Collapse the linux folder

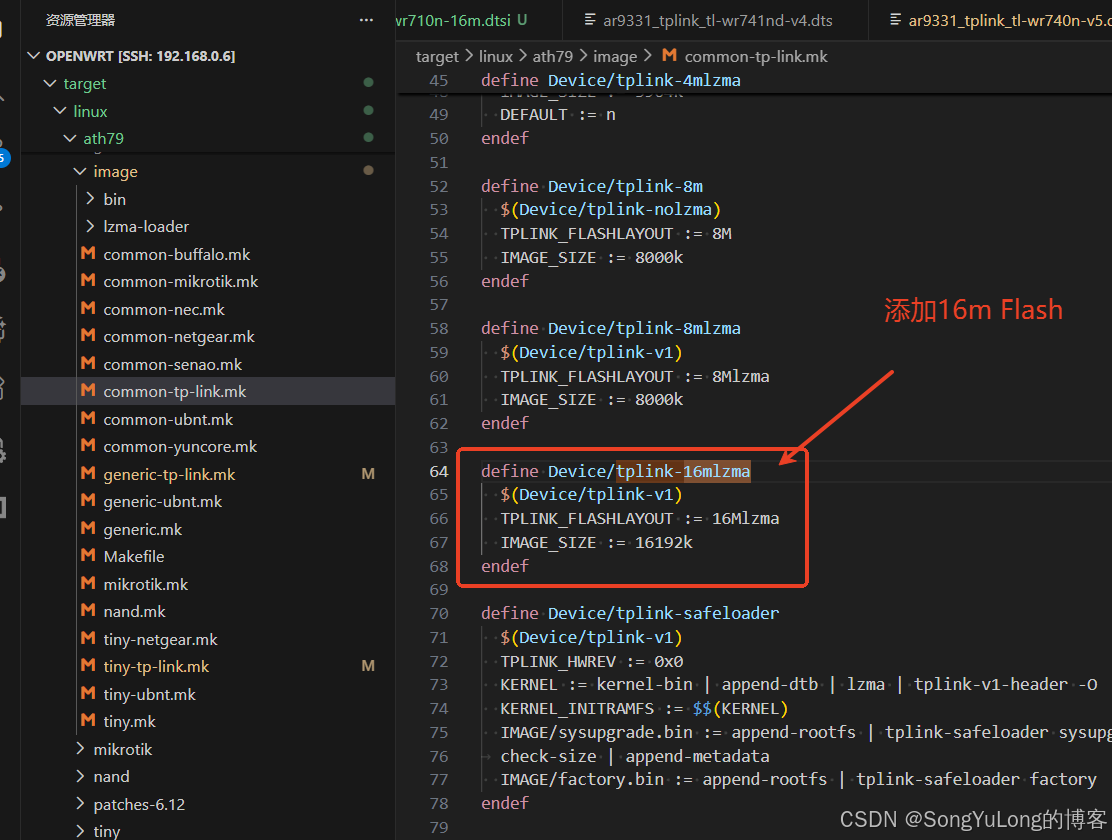click(x=60, y=111)
